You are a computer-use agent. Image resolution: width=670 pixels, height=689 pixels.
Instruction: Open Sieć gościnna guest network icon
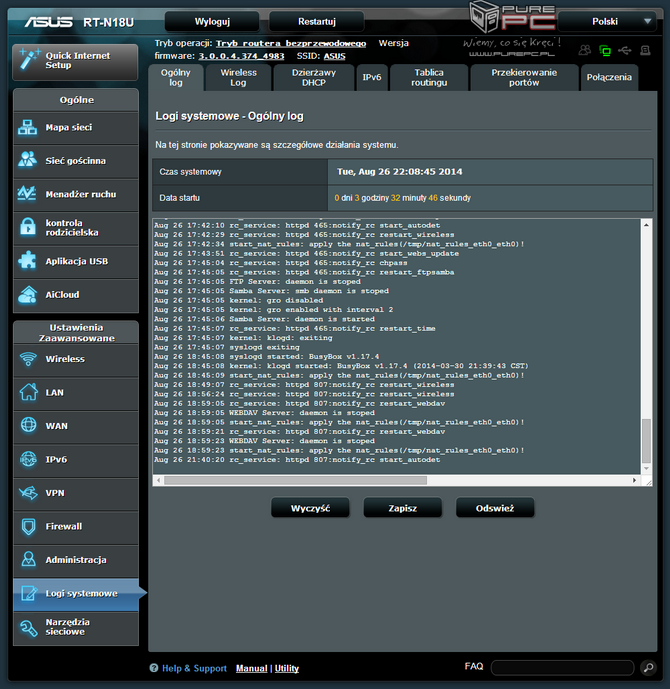[28, 160]
